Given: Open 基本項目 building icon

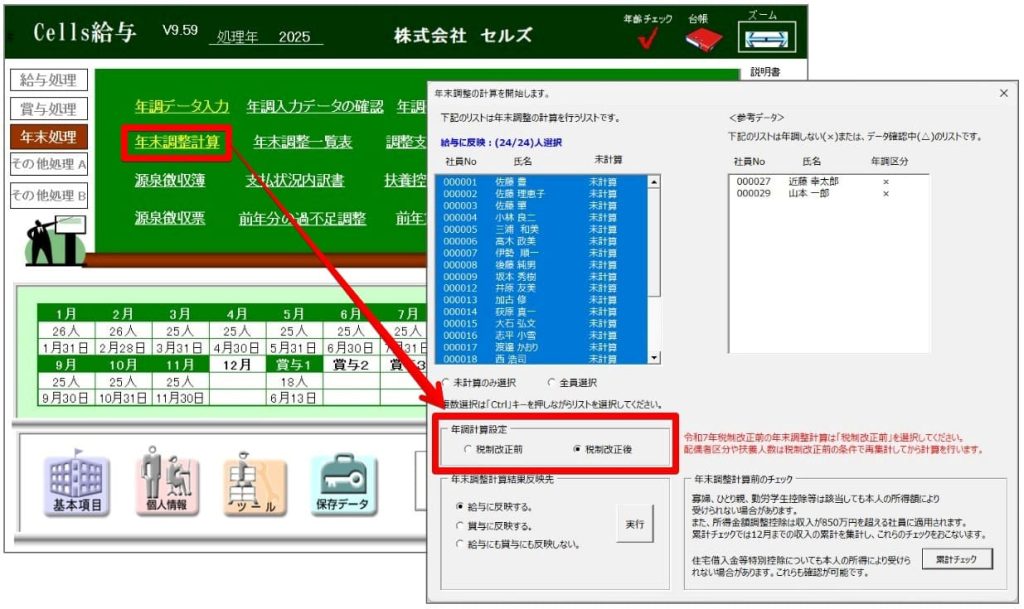Looking at the screenshot, I should [77, 484].
